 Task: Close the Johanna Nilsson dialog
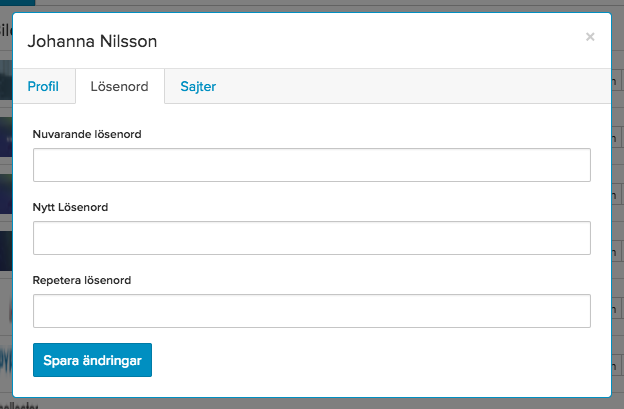(590, 37)
